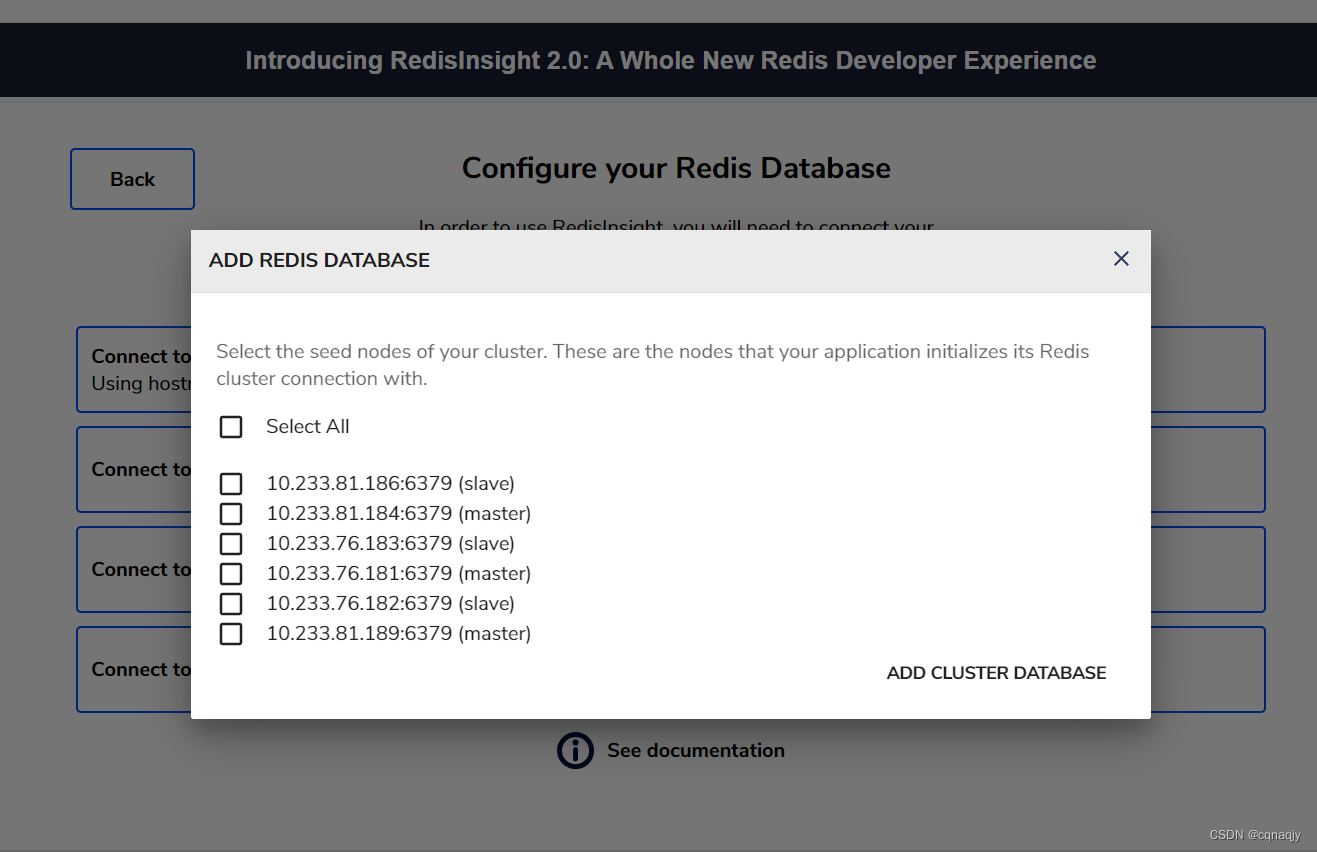Tick checkbox for 10.233.81.186:6379 slave
Viewport: 1317px width, 852px height.
[231, 484]
